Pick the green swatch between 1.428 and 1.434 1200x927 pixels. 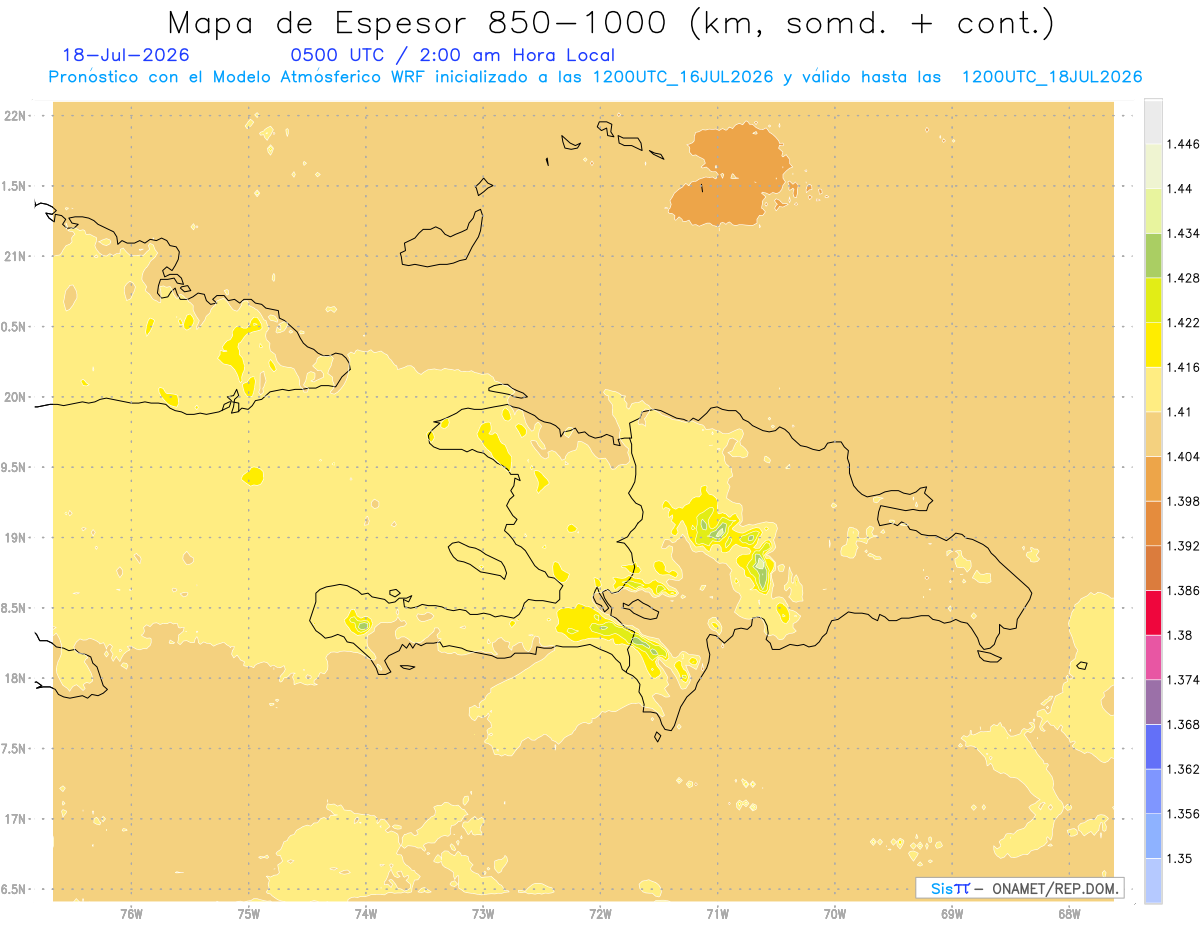1153,256
